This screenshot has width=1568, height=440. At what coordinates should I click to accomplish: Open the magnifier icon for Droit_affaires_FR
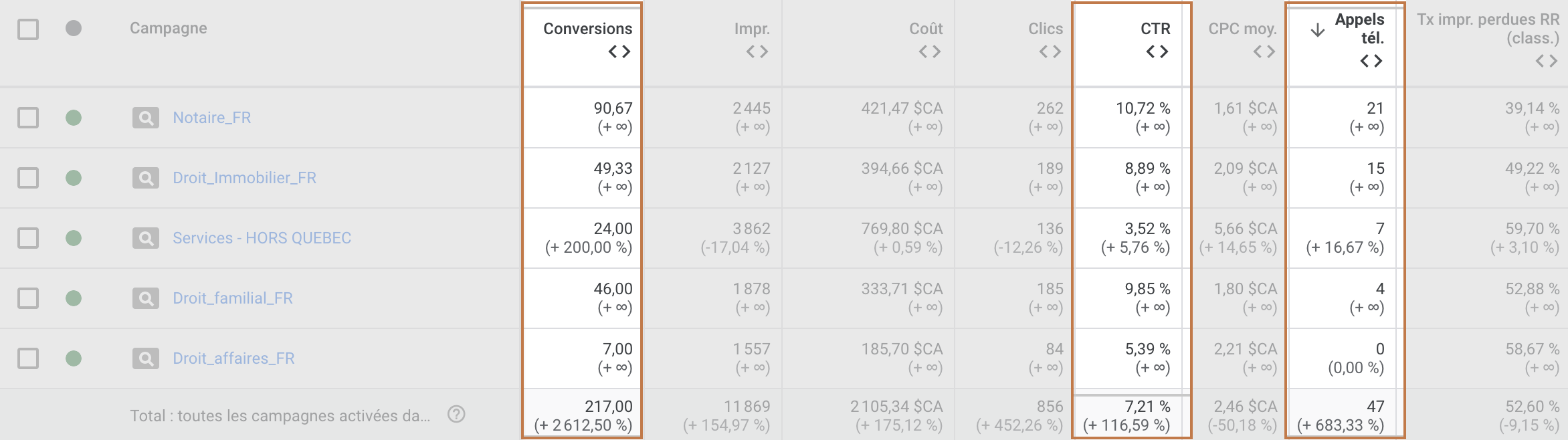tap(147, 358)
